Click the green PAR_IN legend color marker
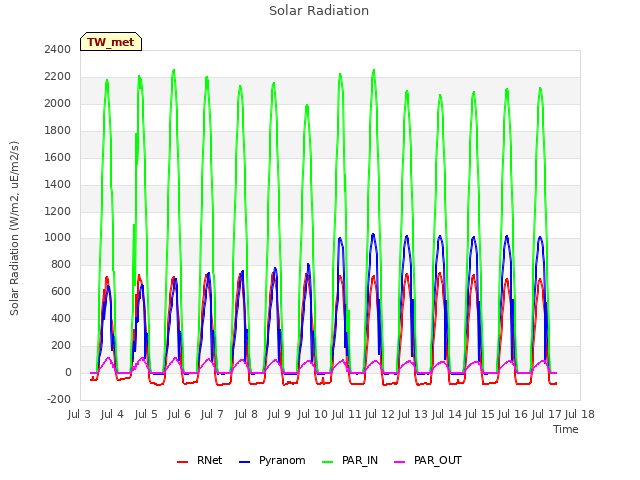 point(328,462)
